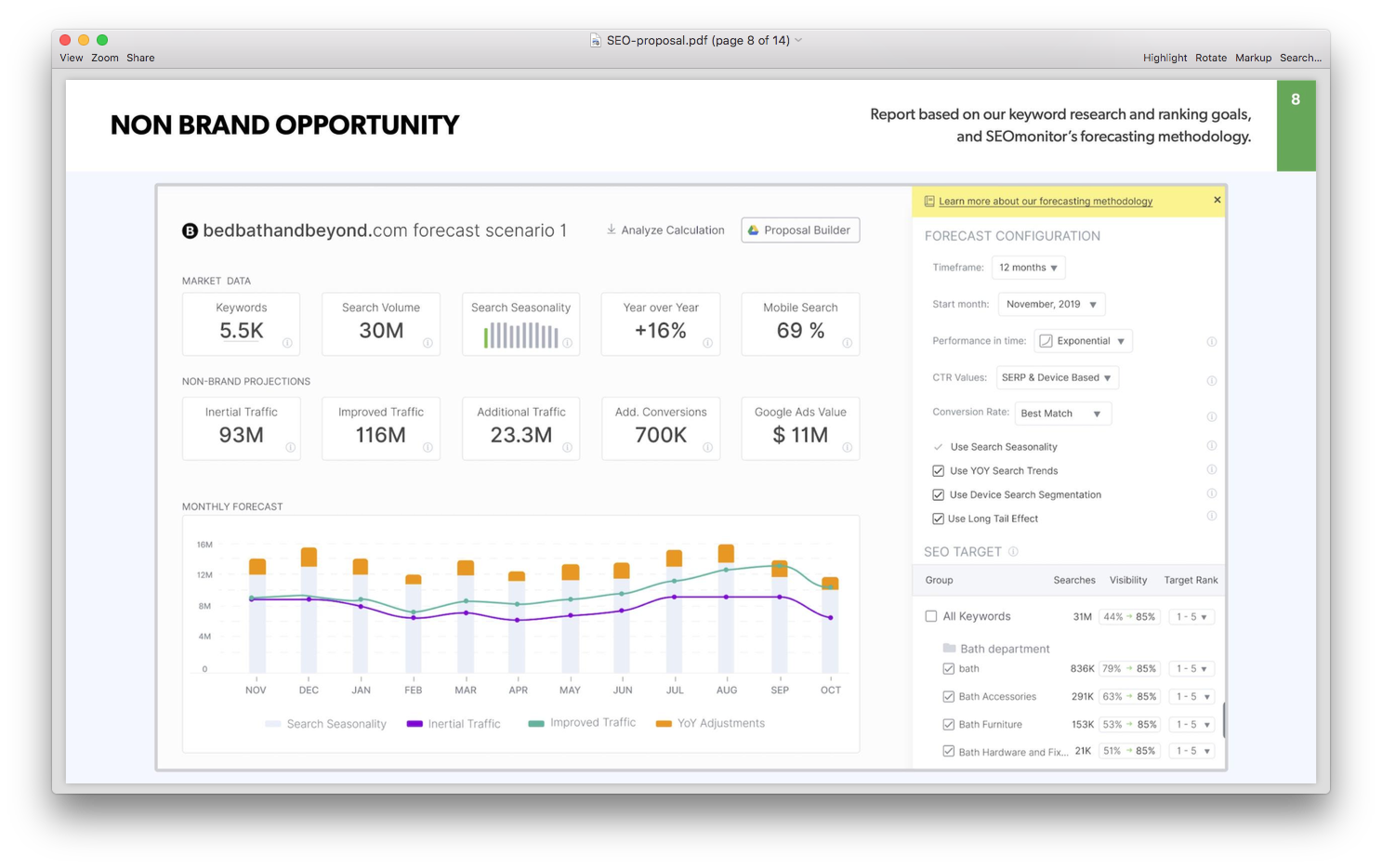Click the Analyze Calculation download icon

[x=611, y=230]
